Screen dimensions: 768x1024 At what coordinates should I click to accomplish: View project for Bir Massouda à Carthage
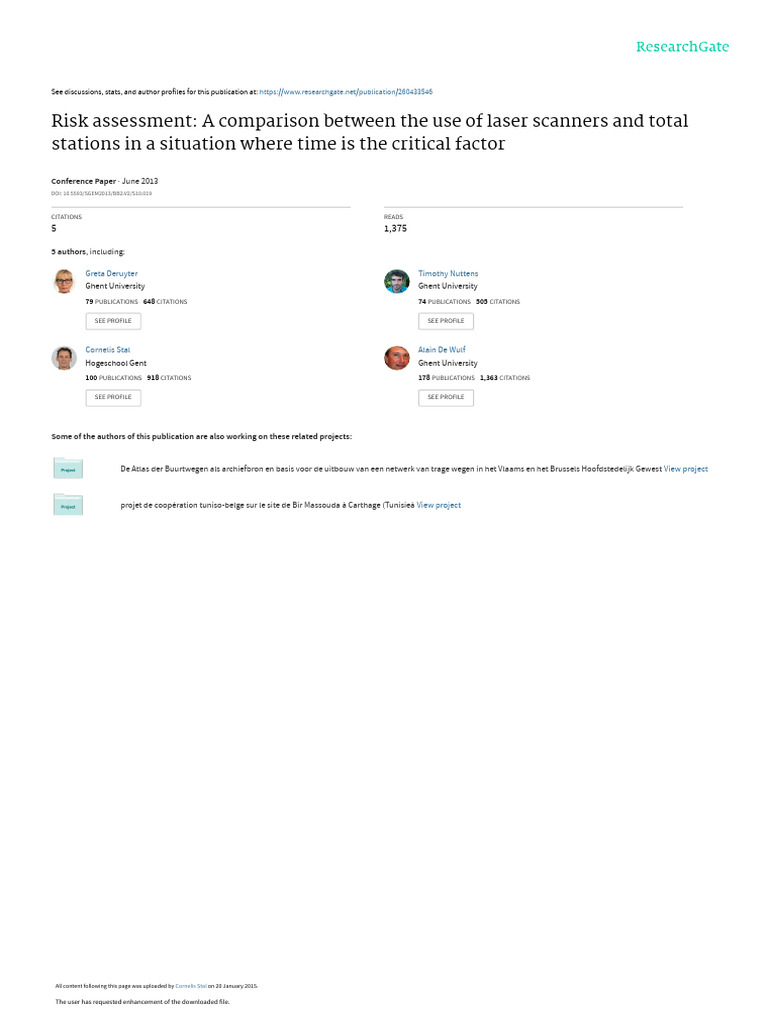(x=439, y=506)
